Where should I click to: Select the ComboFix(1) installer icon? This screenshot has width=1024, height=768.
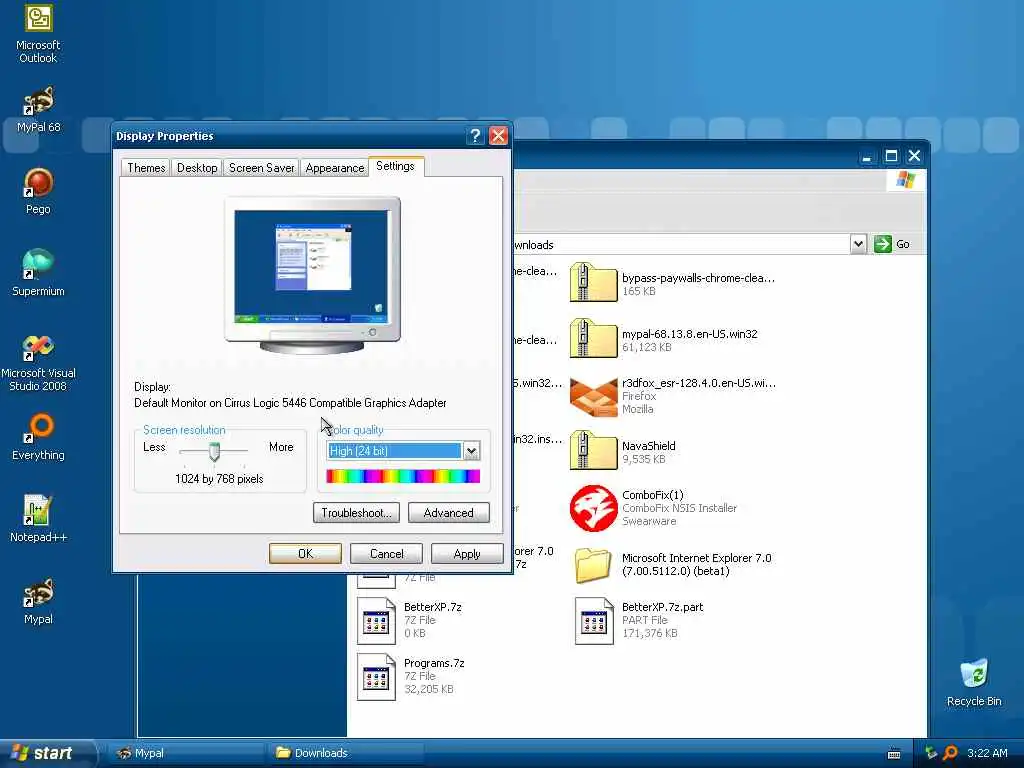(x=593, y=508)
